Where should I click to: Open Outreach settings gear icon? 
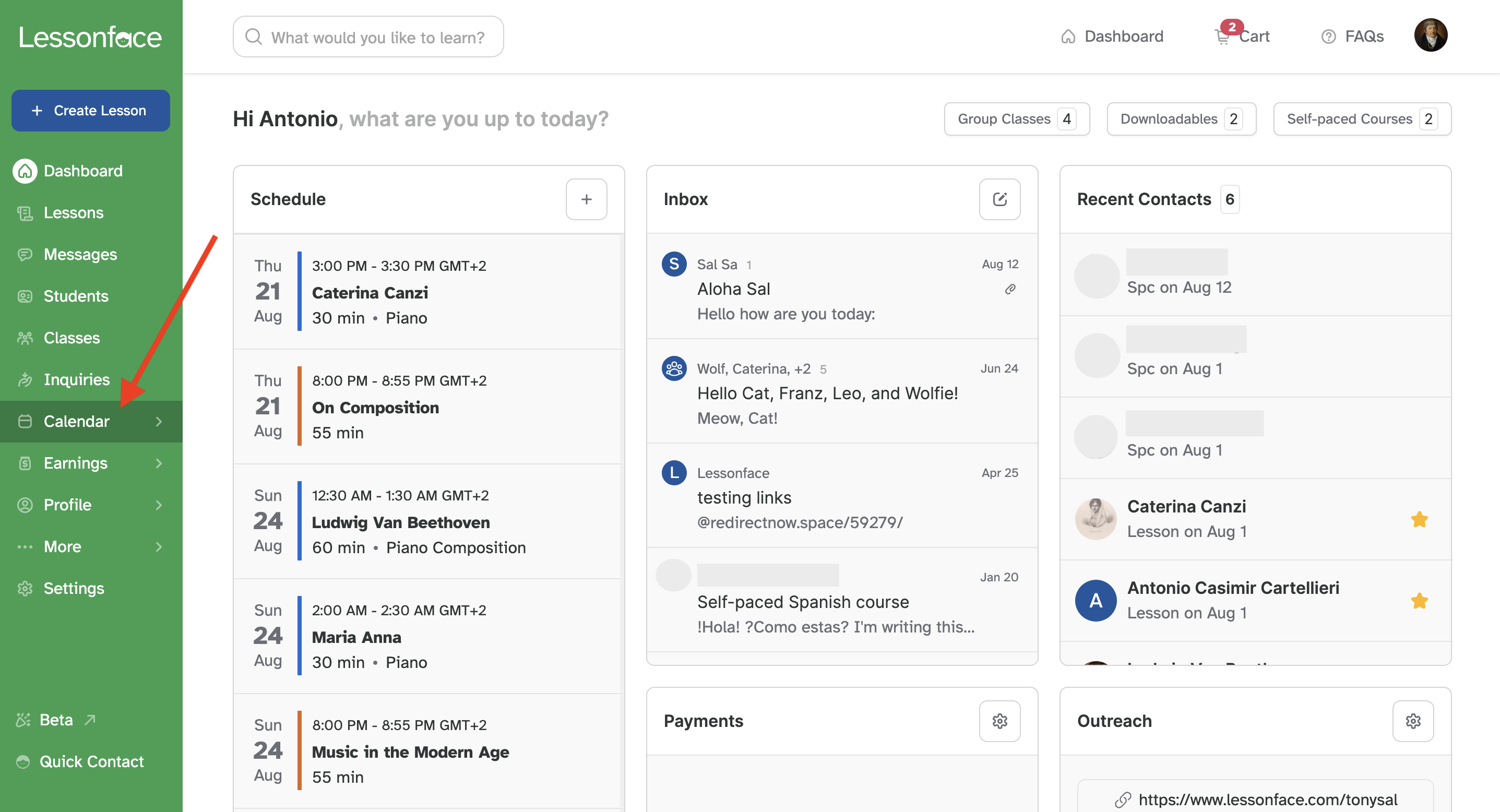(x=1413, y=721)
